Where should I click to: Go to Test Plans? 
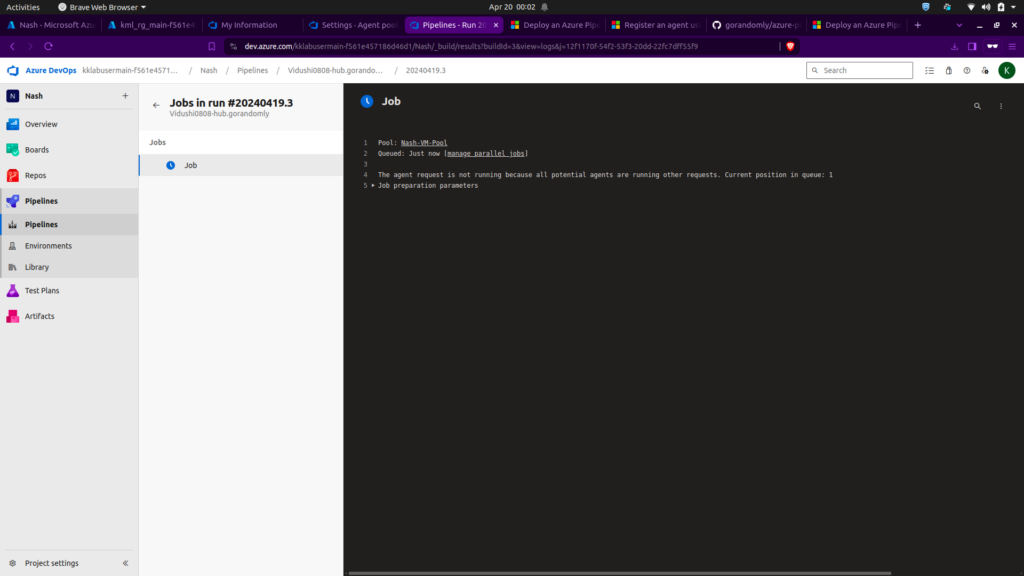coord(41,291)
